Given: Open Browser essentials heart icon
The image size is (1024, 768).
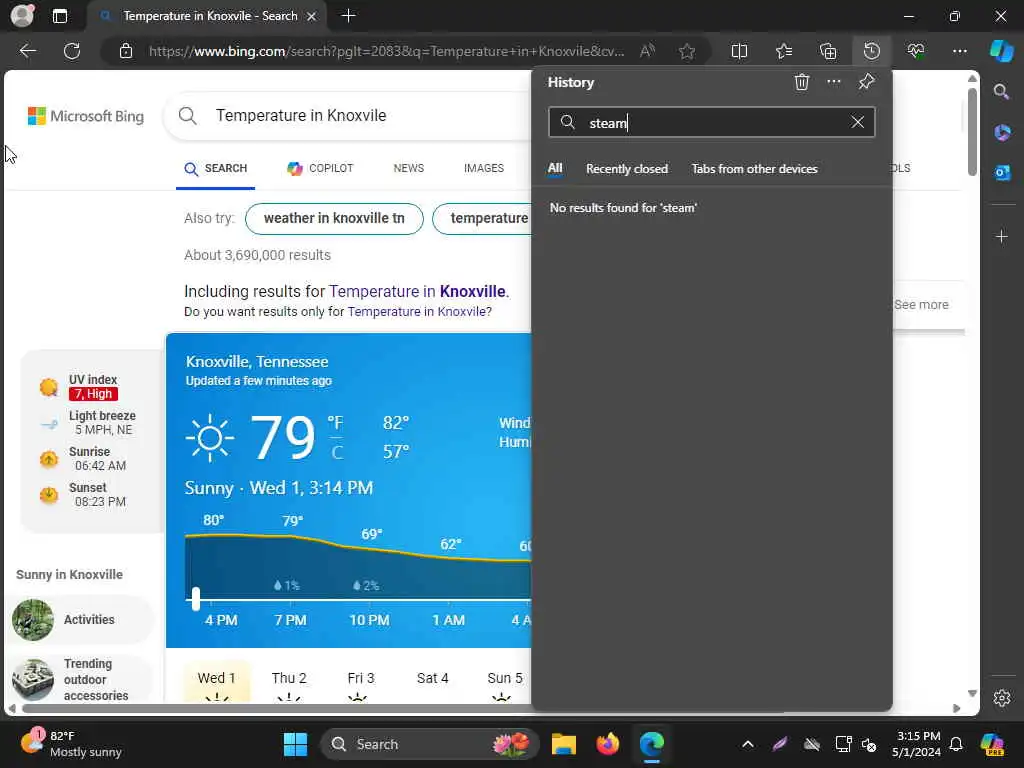Looking at the screenshot, I should point(916,51).
